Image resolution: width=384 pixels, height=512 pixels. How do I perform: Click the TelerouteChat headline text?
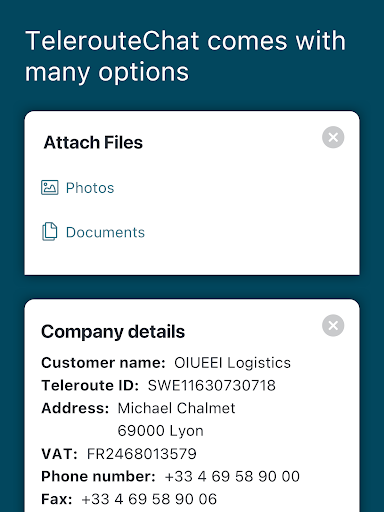point(185,56)
